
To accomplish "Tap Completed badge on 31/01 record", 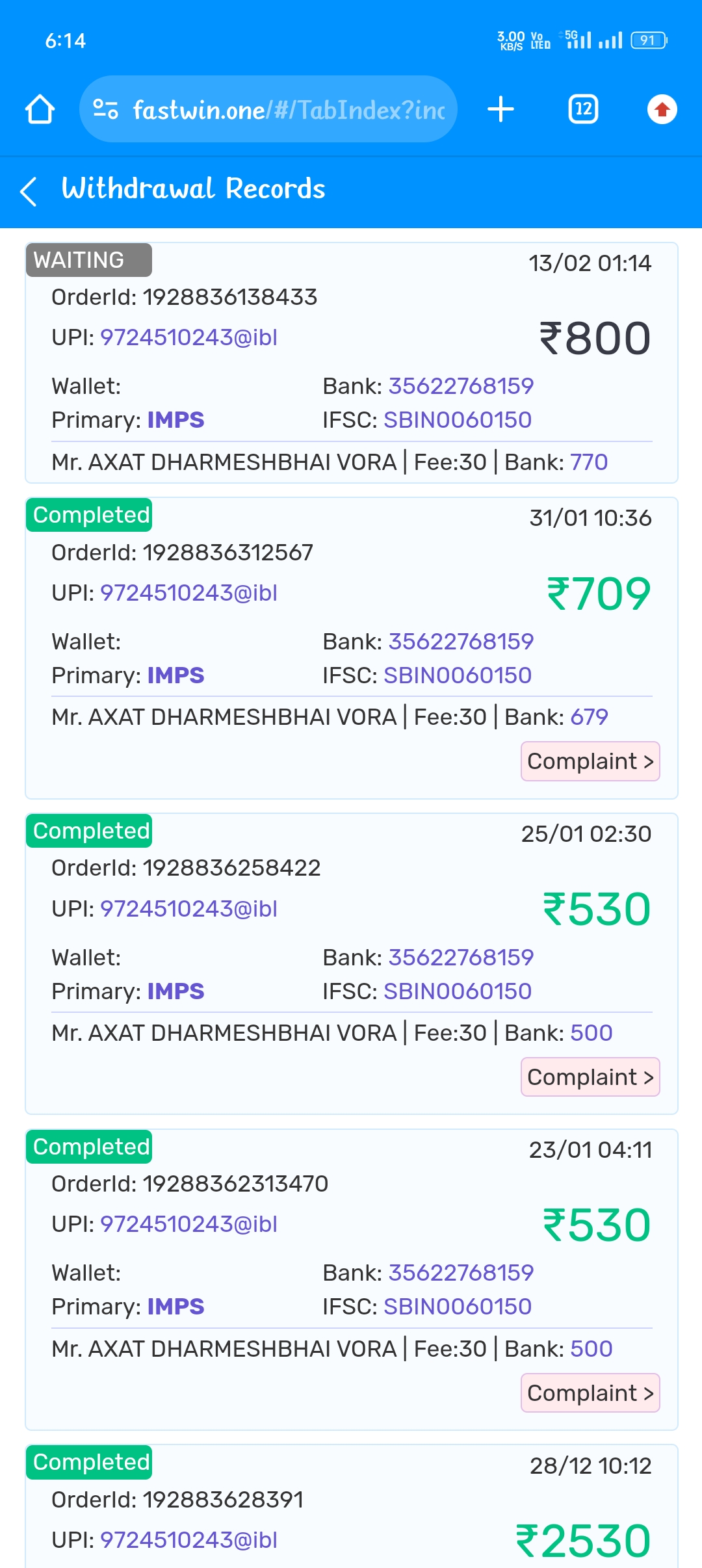I will (89, 515).
